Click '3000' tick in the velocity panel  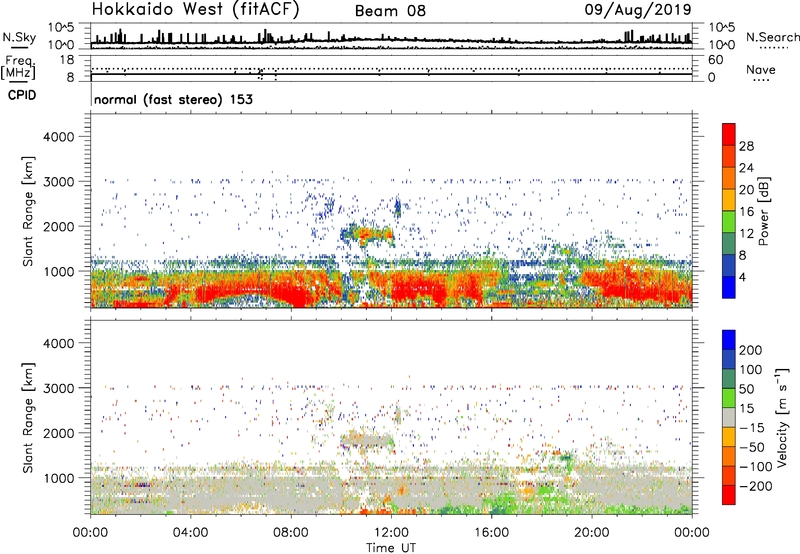(59, 388)
